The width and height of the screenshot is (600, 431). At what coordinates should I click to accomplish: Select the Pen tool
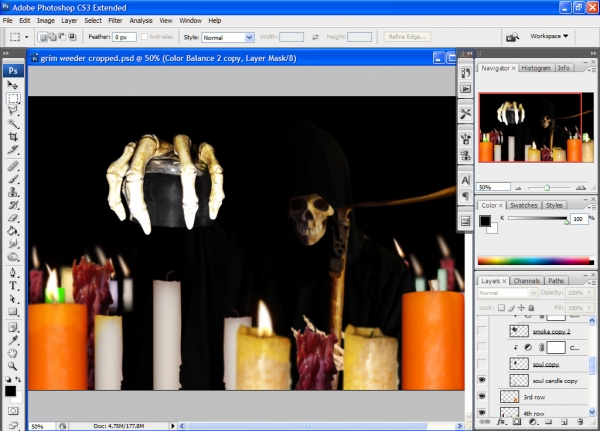13,273
